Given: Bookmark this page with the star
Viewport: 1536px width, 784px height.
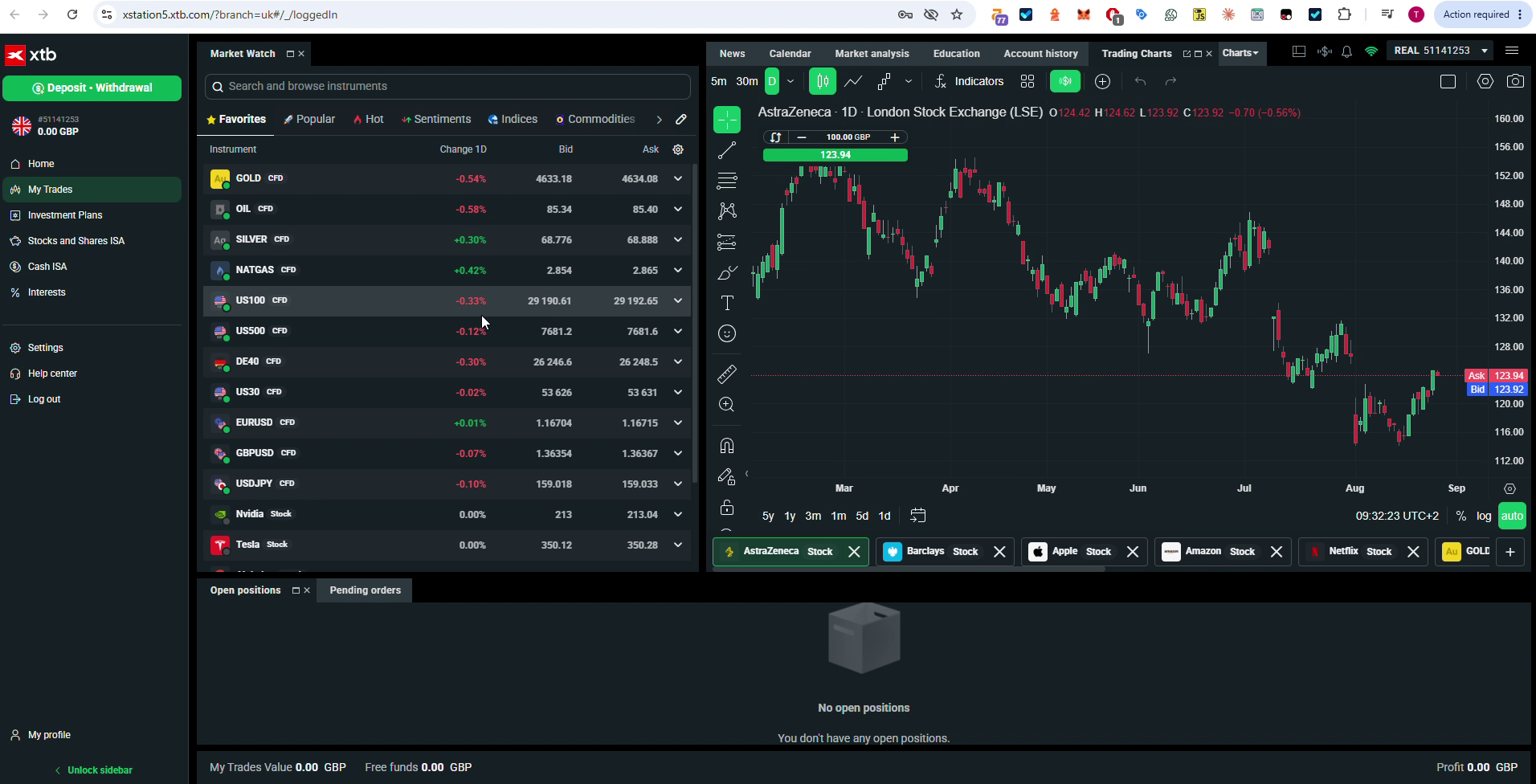Looking at the screenshot, I should (x=957, y=14).
